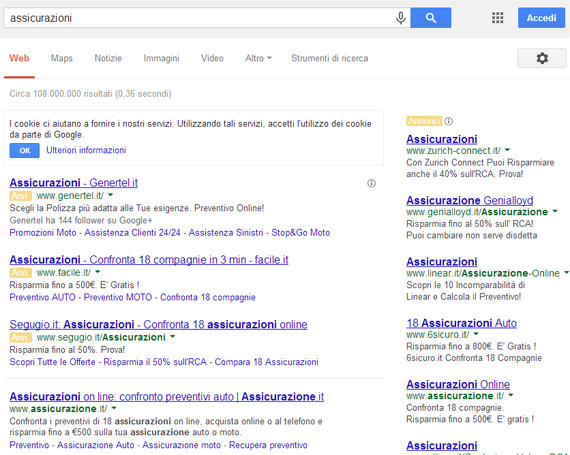Image resolution: width=570 pixels, height=455 pixels.
Task: Expand the arrow next to www.assicurazione.it/ in main results
Action: 114,408
